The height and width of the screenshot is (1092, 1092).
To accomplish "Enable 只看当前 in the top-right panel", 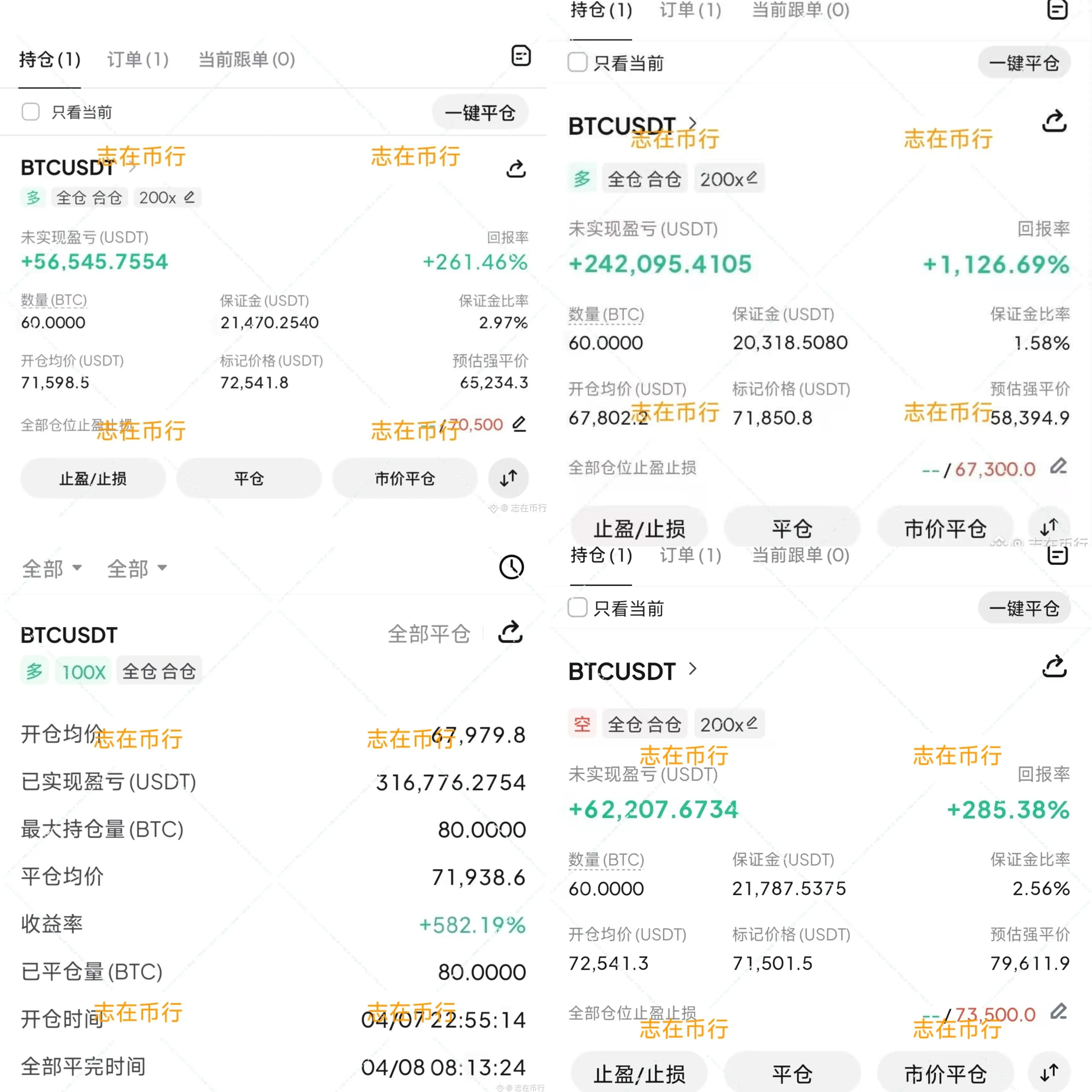I will tap(577, 62).
